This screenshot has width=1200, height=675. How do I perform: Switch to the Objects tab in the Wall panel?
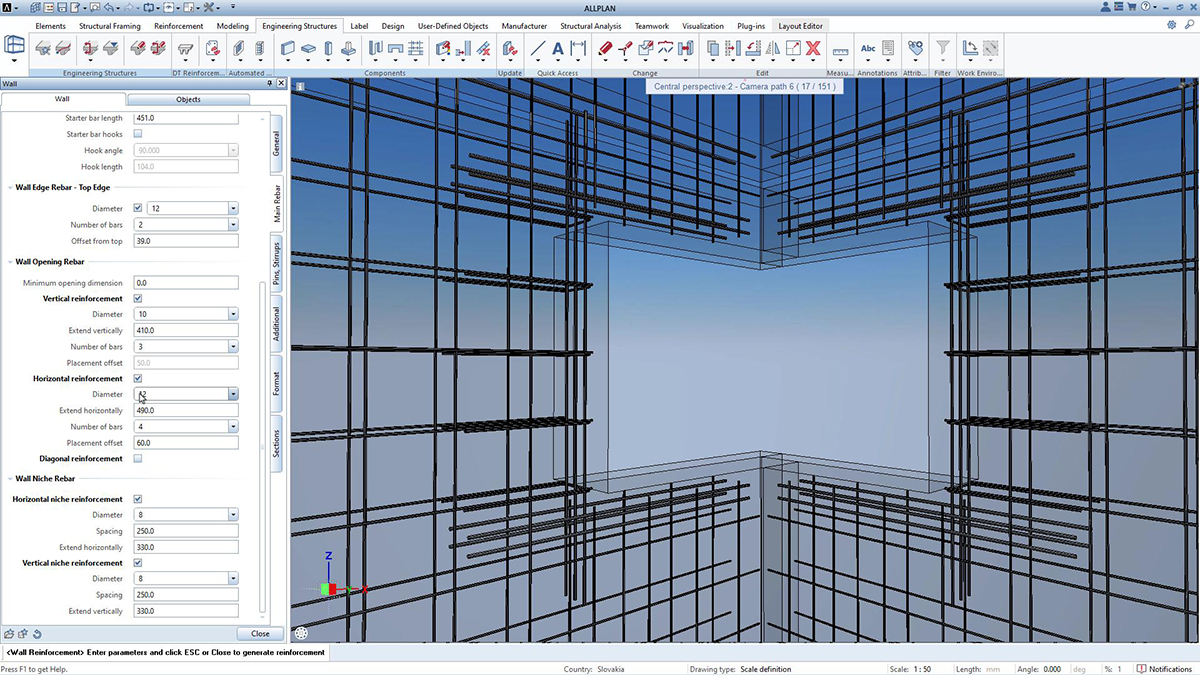[188, 99]
